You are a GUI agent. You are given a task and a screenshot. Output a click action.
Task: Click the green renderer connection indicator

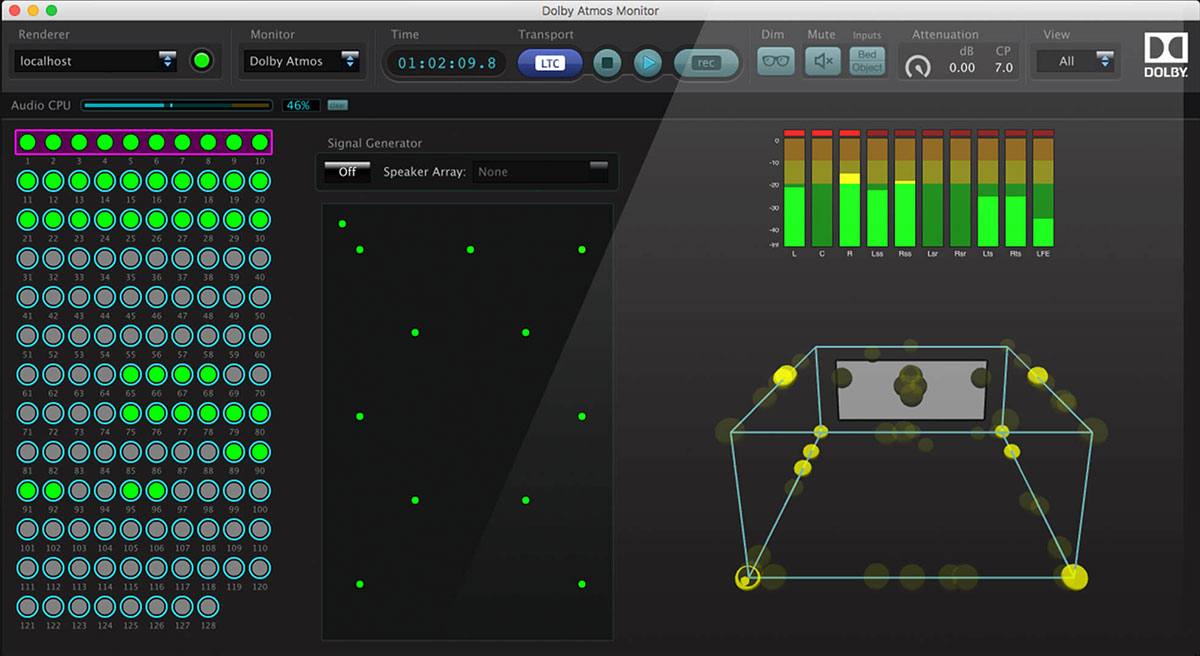(x=203, y=61)
